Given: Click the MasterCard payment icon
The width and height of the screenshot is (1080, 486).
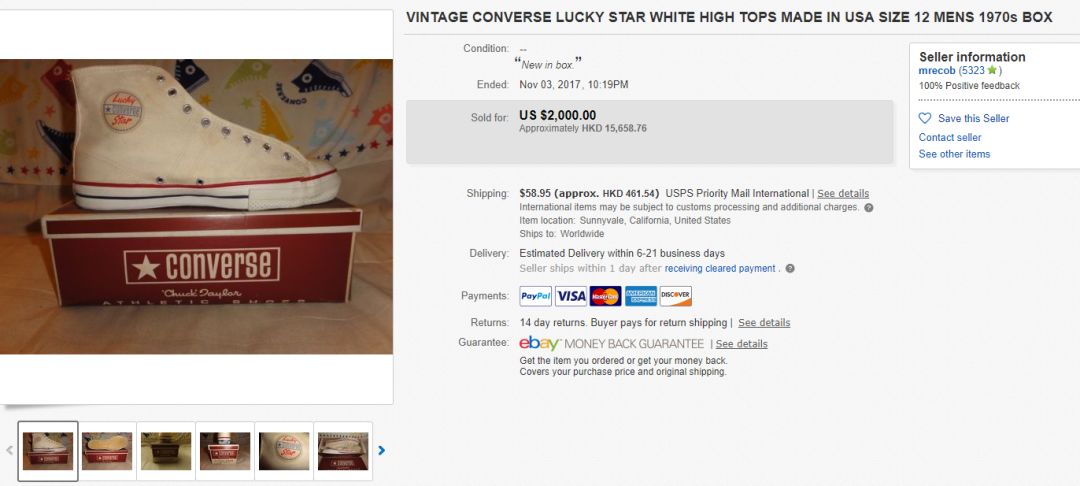Looking at the screenshot, I should click(x=606, y=296).
